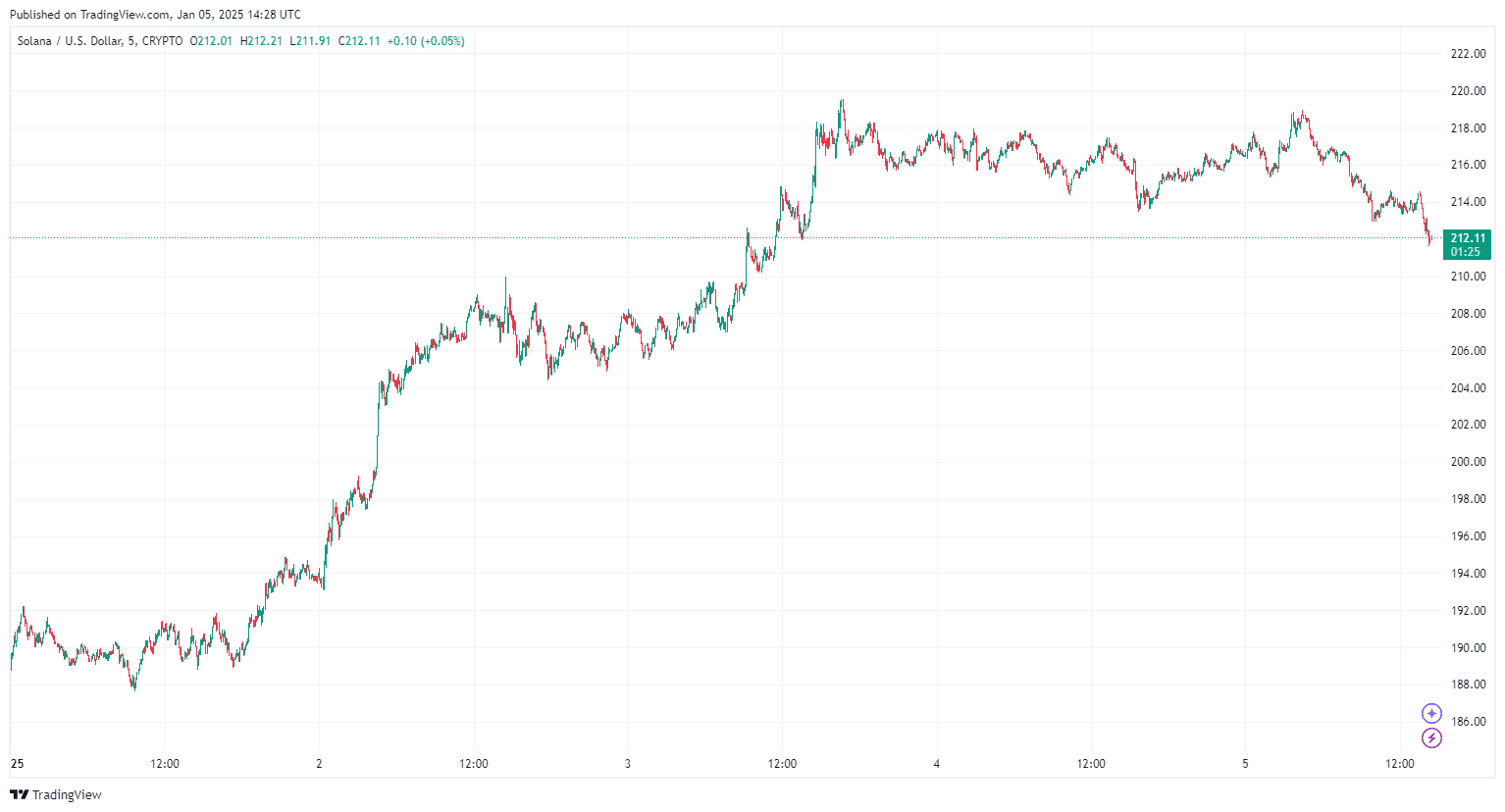Click the 192.00 price axis label
This screenshot has width=1505, height=812.
(1468, 611)
